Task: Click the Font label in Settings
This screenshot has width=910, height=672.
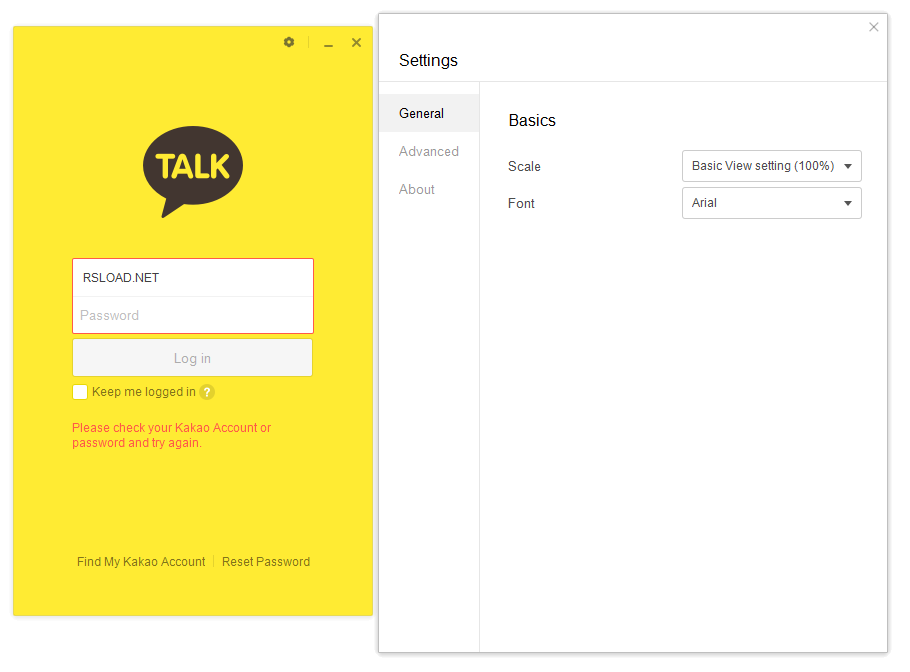Action: (521, 204)
